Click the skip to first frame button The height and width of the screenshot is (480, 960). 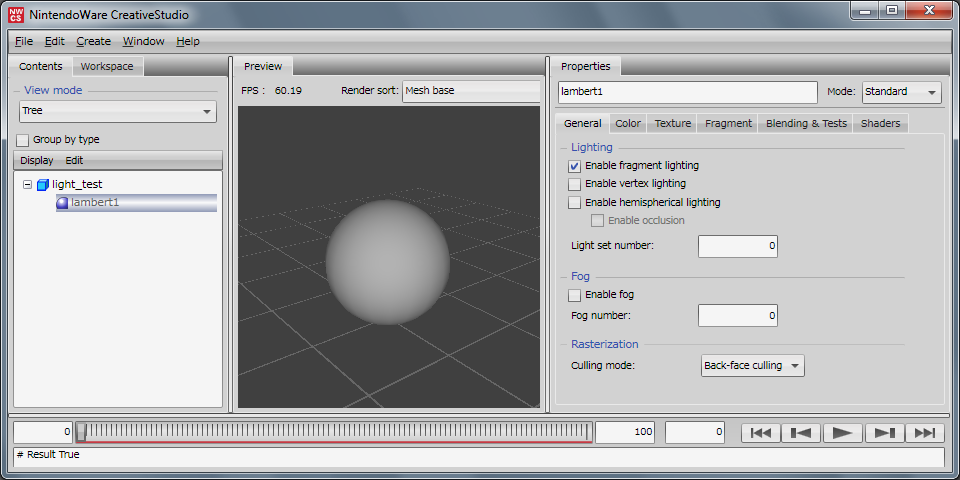pyautogui.click(x=760, y=432)
